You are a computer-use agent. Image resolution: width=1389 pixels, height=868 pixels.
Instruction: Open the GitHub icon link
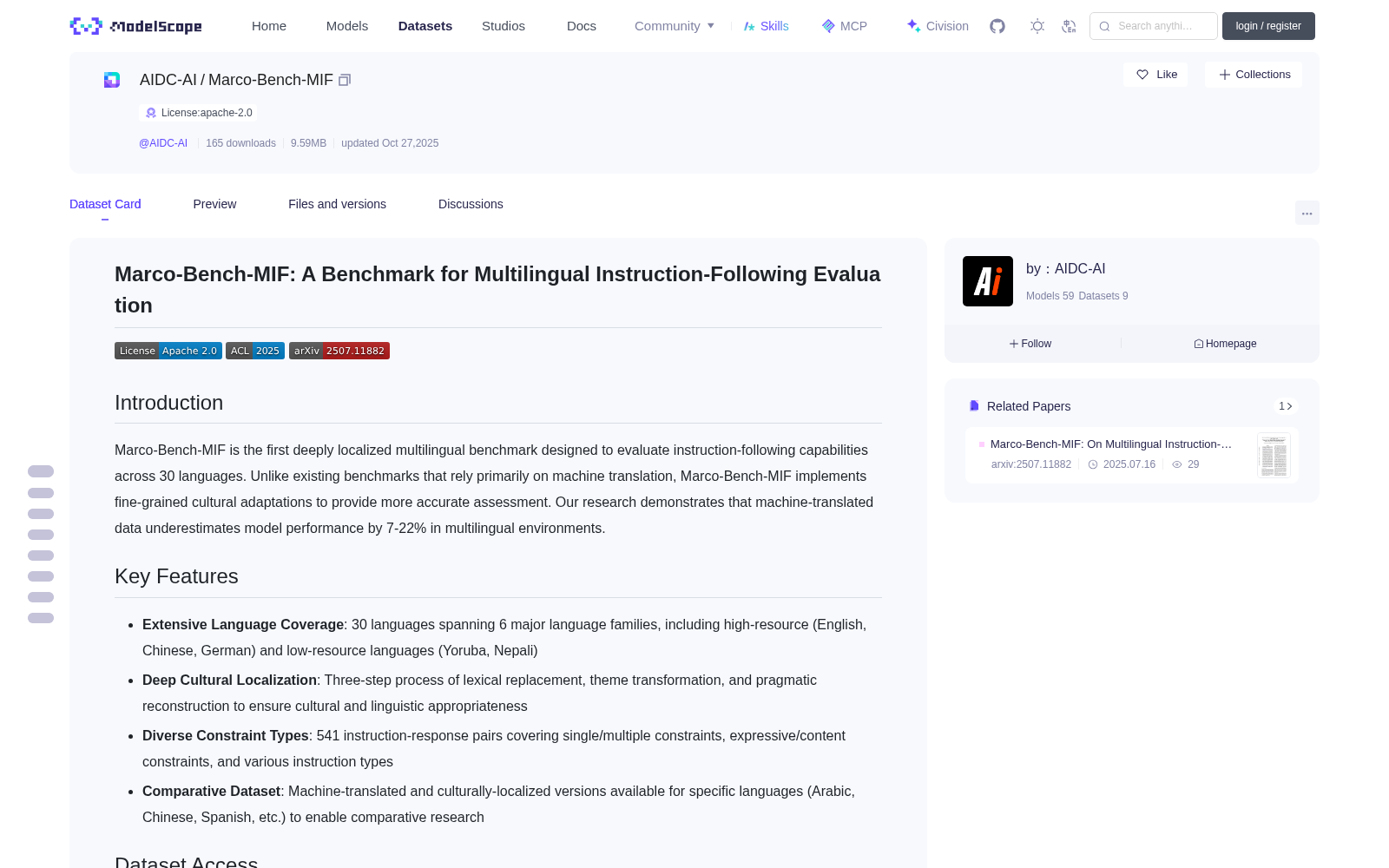(x=997, y=26)
